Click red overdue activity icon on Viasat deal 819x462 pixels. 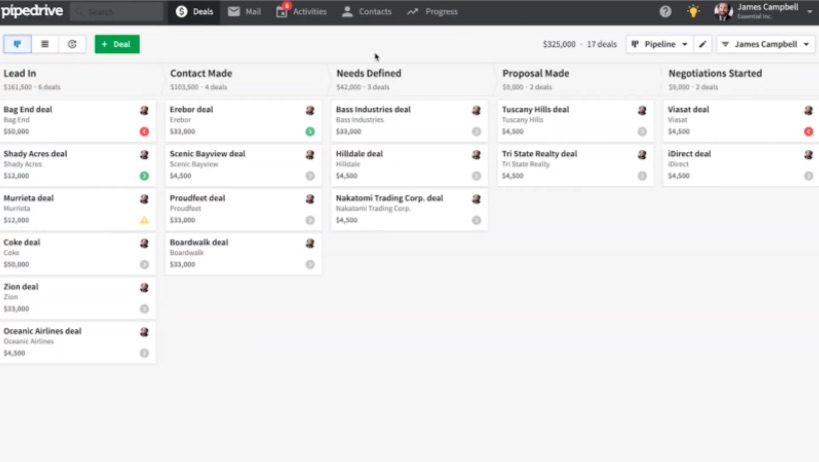coord(809,132)
